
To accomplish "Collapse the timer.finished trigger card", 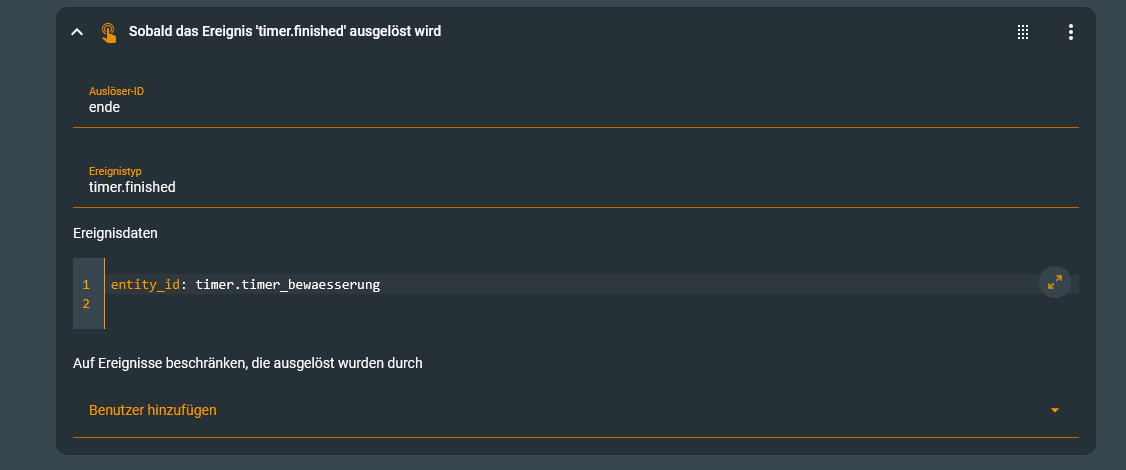I will (x=77, y=32).
